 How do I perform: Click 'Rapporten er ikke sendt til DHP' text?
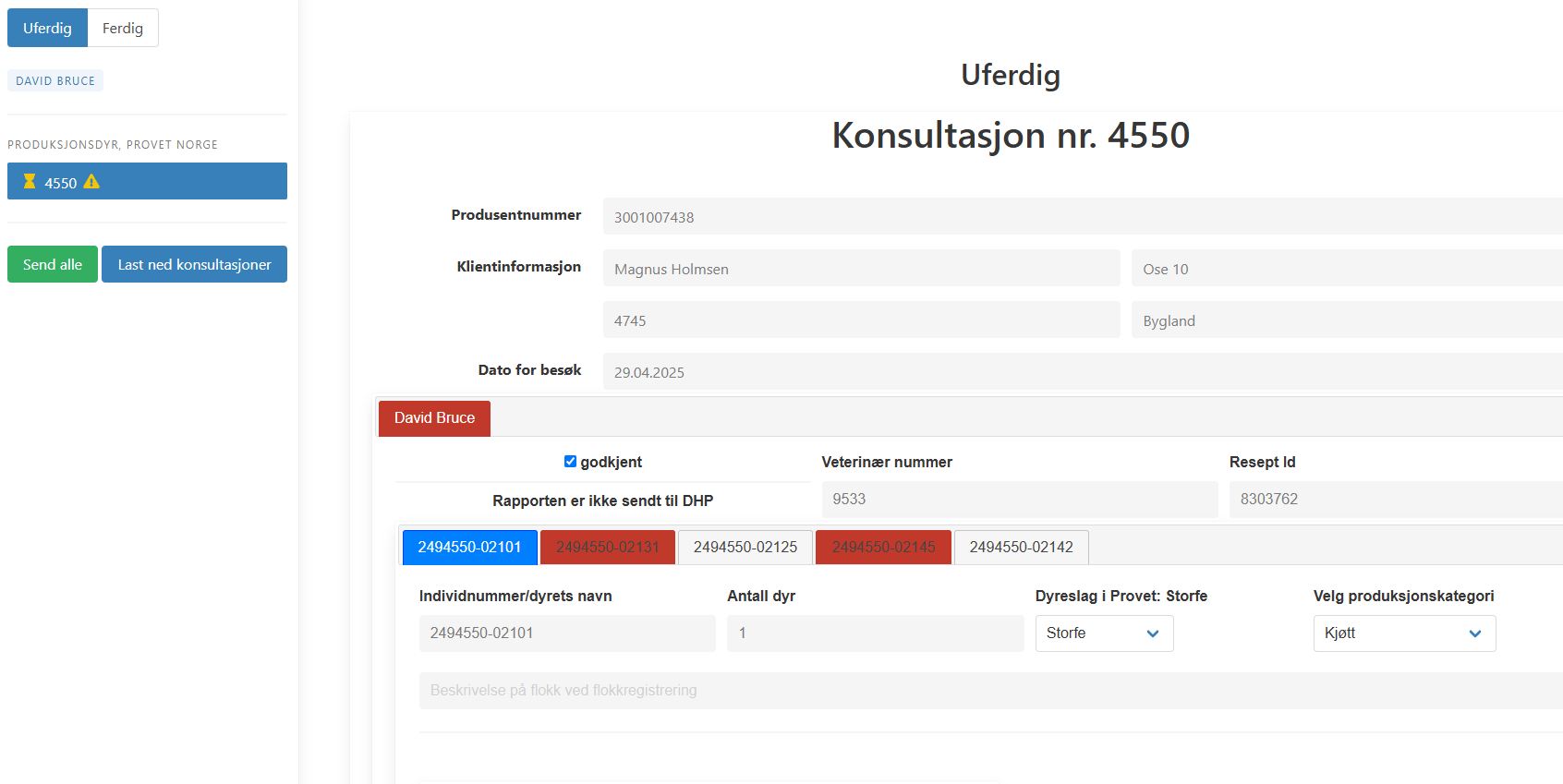[602, 501]
